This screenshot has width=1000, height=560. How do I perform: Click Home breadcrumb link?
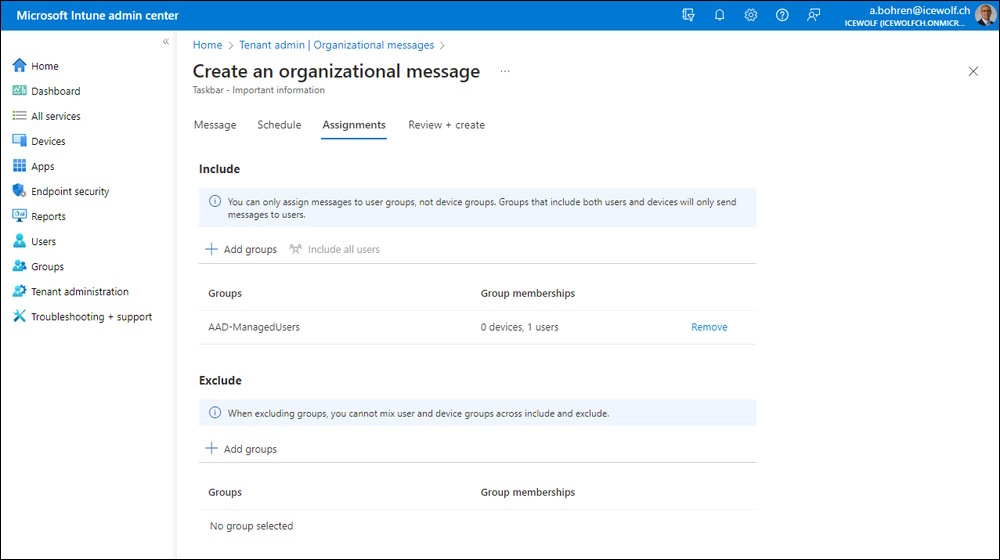(x=207, y=45)
